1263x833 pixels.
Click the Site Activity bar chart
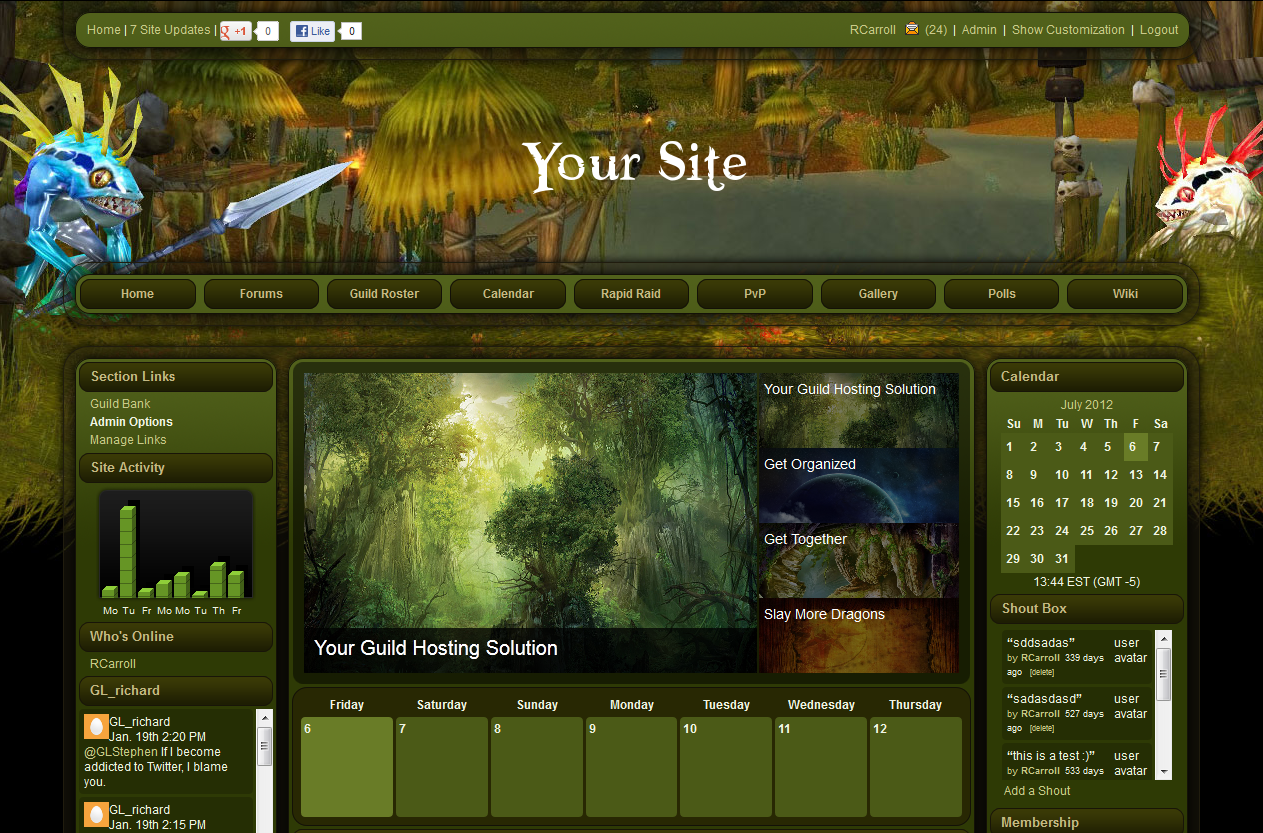[175, 544]
